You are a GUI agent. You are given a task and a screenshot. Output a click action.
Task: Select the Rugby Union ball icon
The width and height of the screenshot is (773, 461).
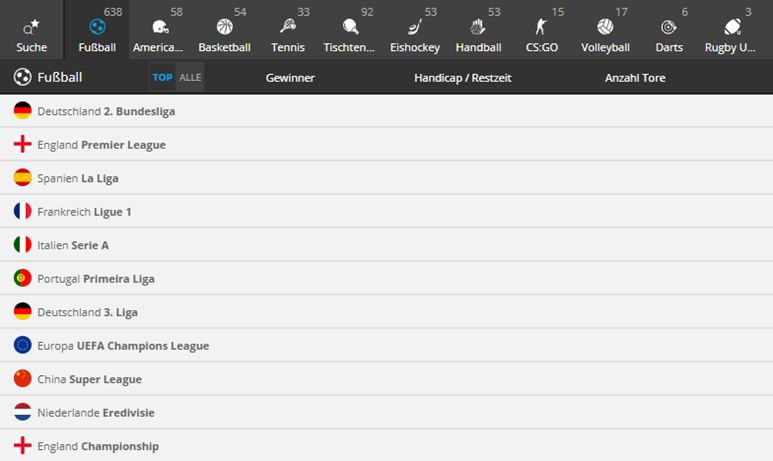point(732,27)
